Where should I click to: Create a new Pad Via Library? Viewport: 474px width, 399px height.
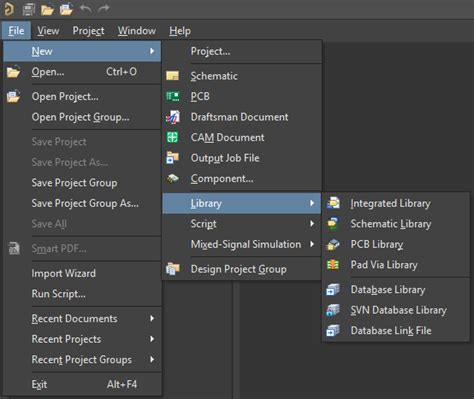tap(396, 265)
